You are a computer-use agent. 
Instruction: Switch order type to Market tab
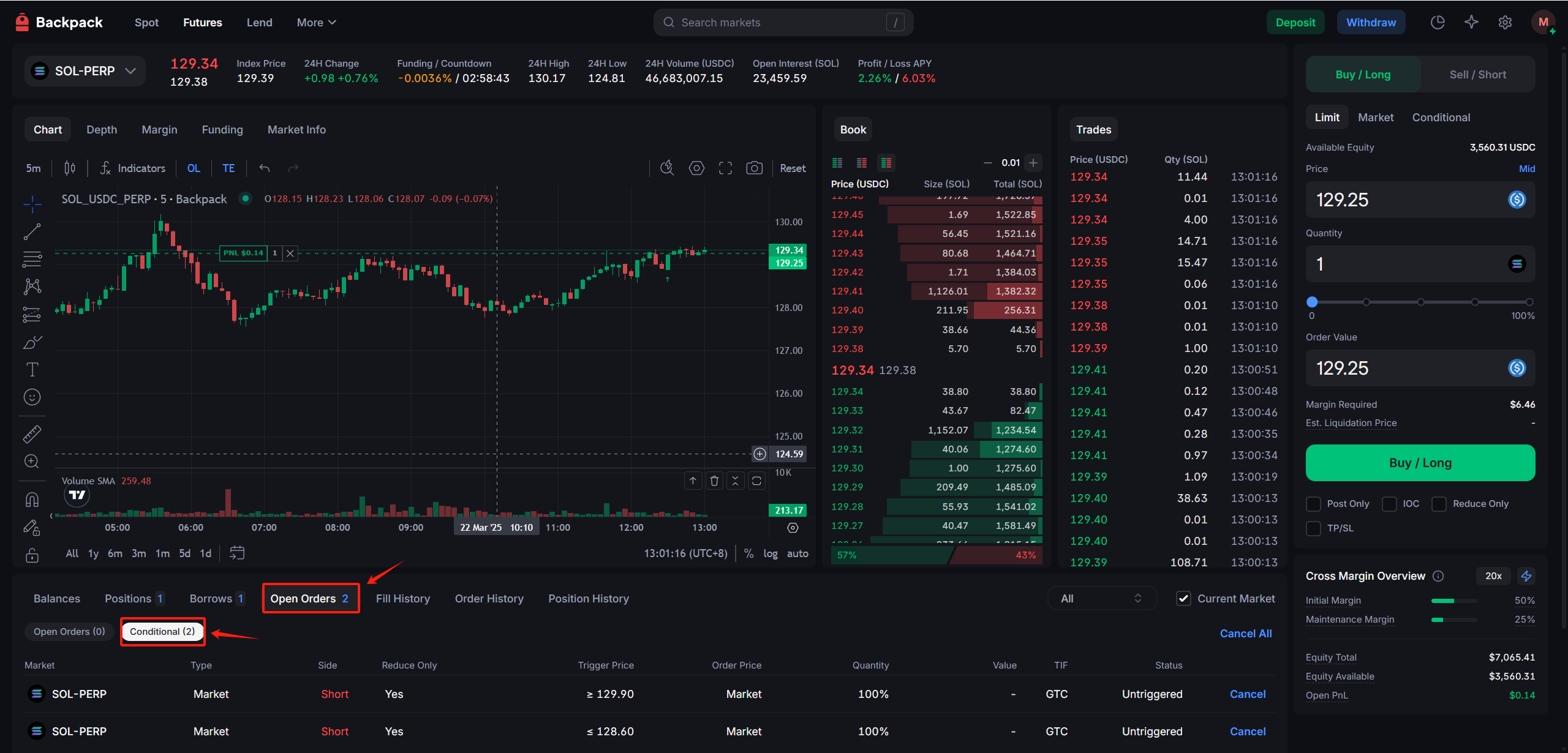(1376, 118)
